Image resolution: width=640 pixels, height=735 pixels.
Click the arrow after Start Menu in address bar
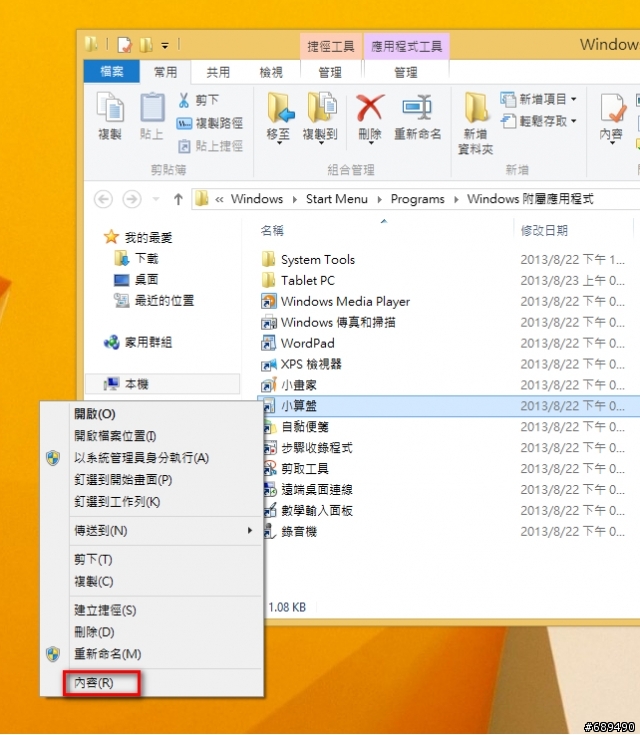(x=379, y=200)
